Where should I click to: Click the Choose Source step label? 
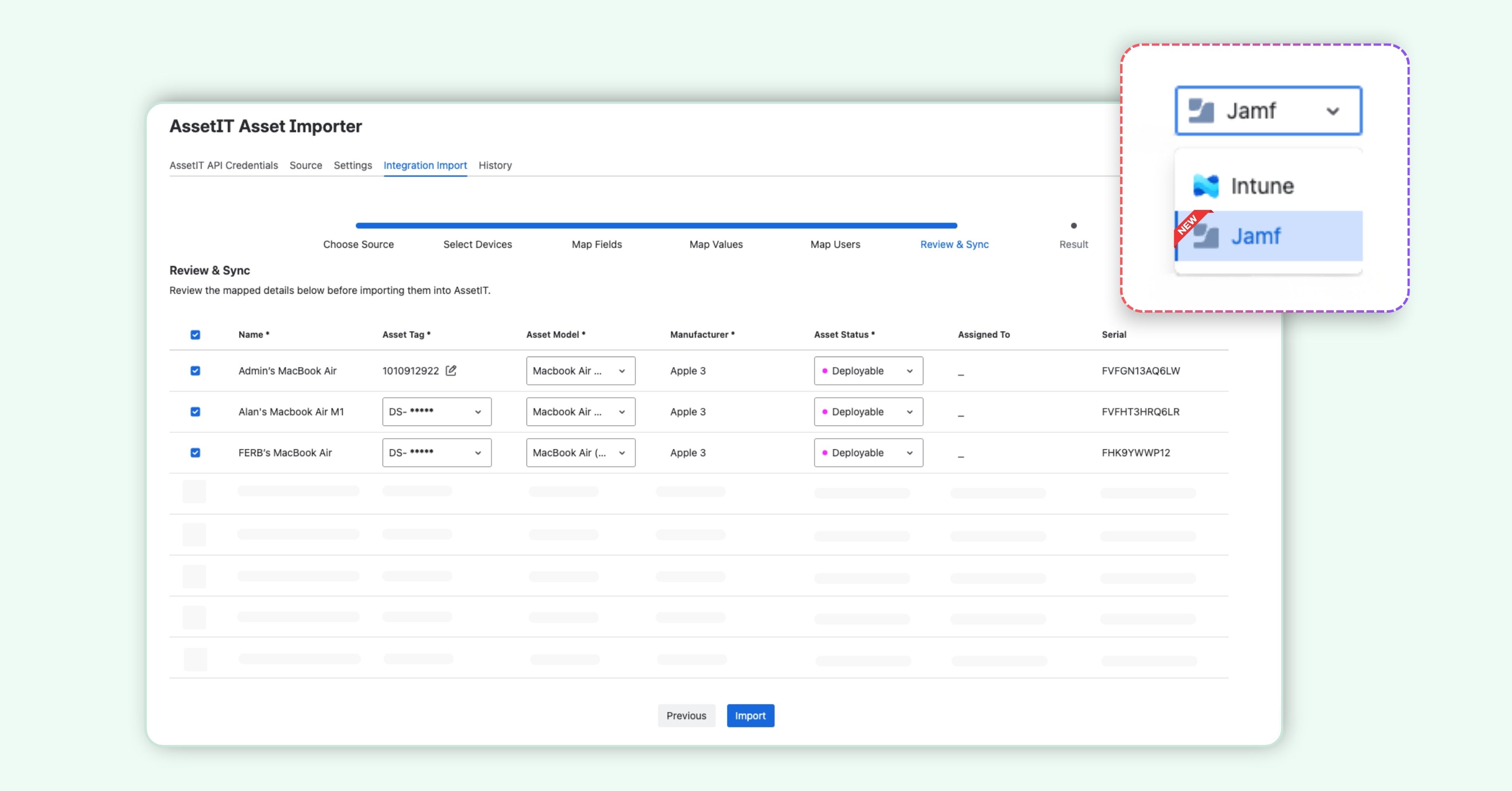tap(358, 245)
